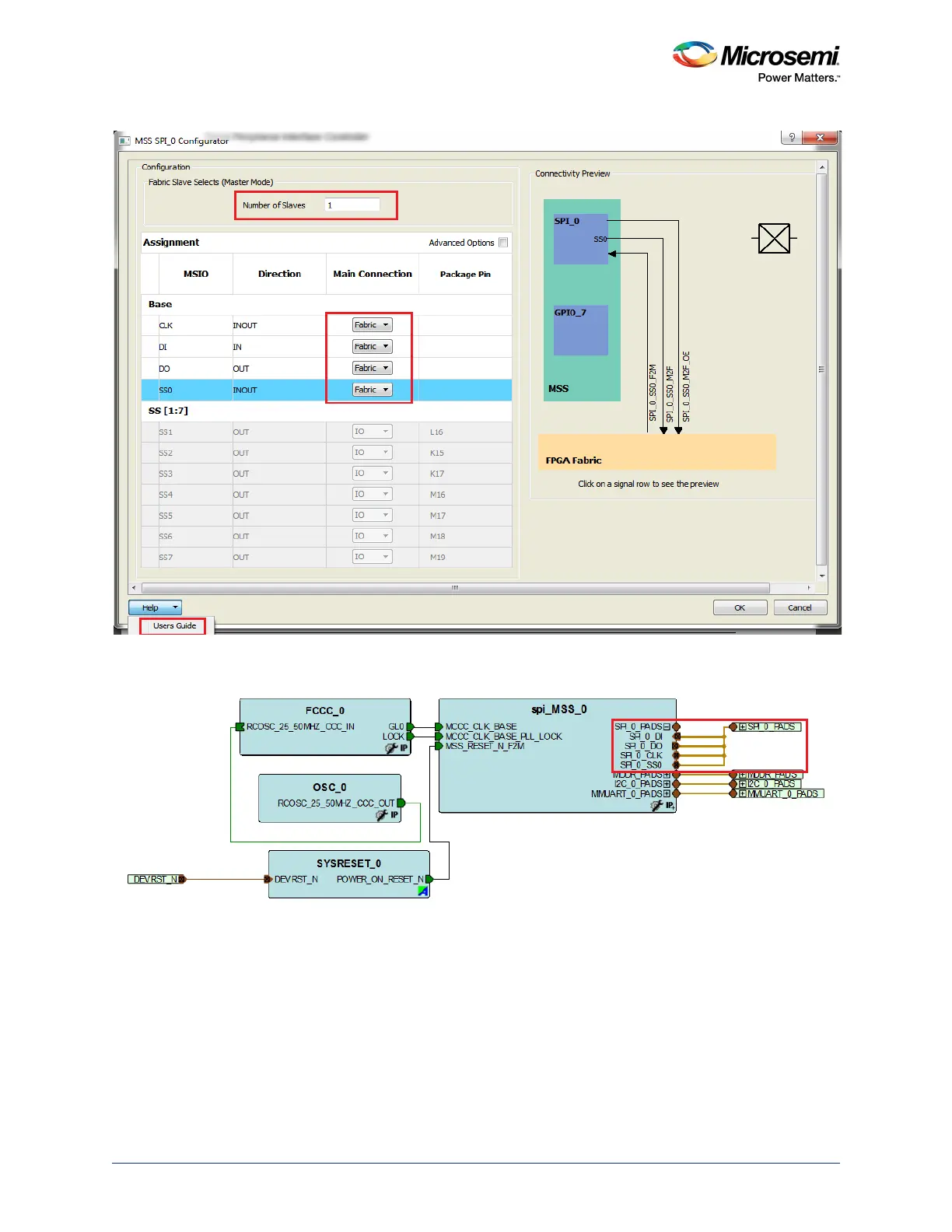The width and height of the screenshot is (952, 1232).
Task: Click the Direction column header
Action: point(279,274)
